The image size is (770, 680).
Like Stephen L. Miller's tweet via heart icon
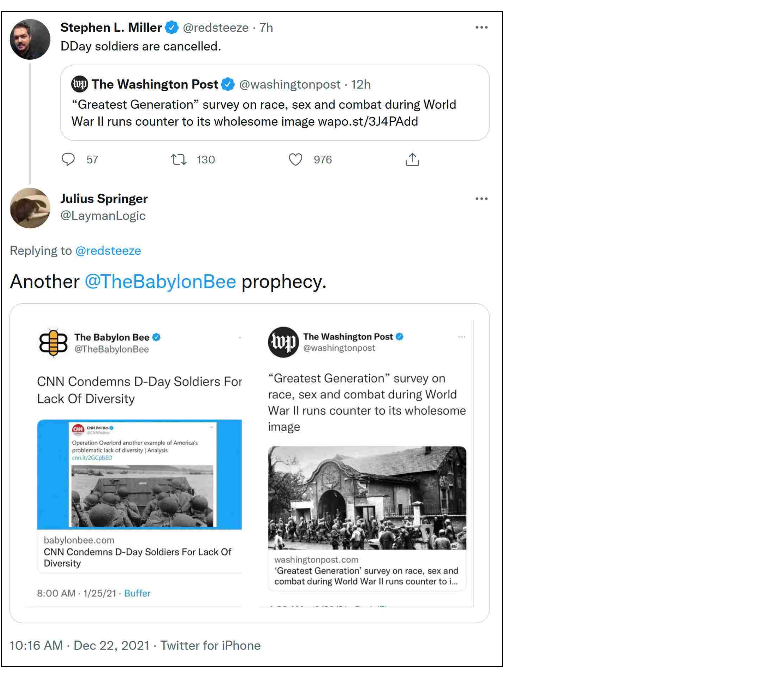[x=295, y=160]
